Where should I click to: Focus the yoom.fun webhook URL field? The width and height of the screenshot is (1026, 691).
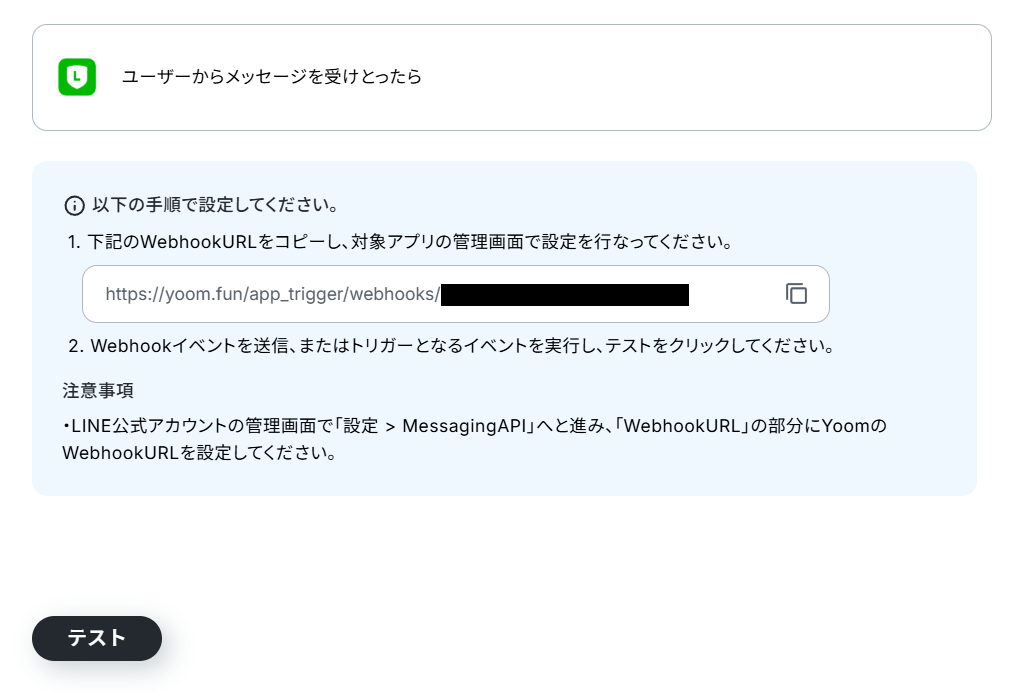pyautogui.click(x=455, y=294)
